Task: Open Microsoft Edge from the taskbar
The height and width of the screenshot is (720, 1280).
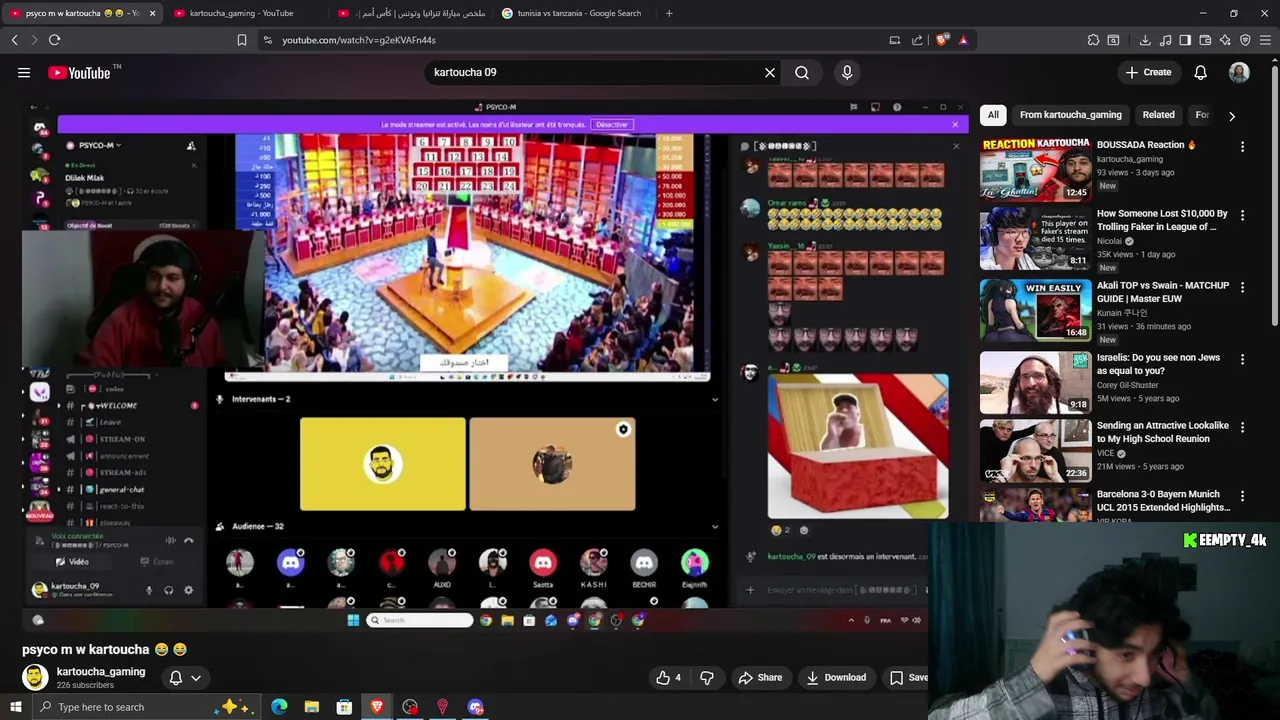Action: click(279, 707)
